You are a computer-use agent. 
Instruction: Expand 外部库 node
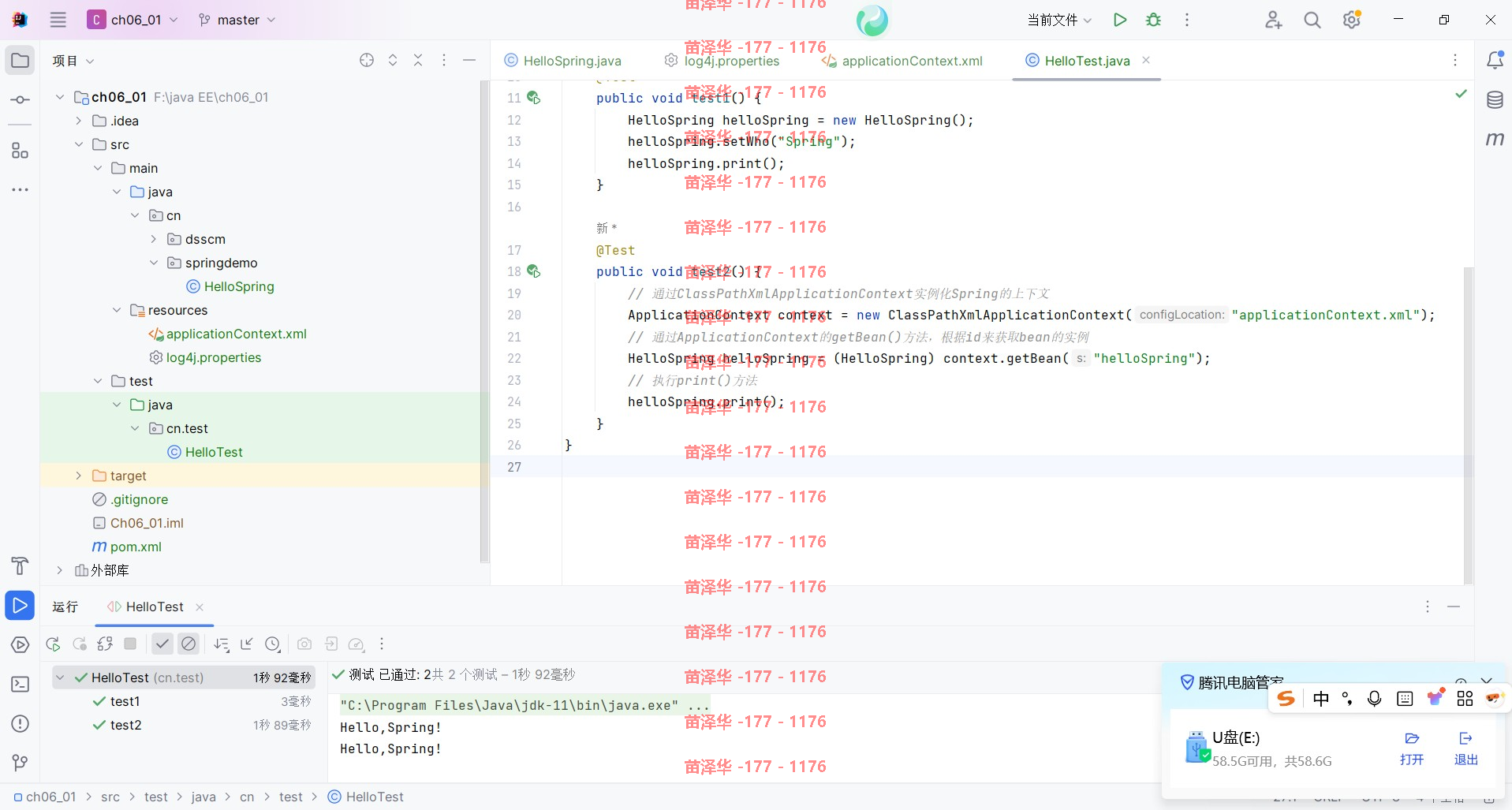point(59,570)
